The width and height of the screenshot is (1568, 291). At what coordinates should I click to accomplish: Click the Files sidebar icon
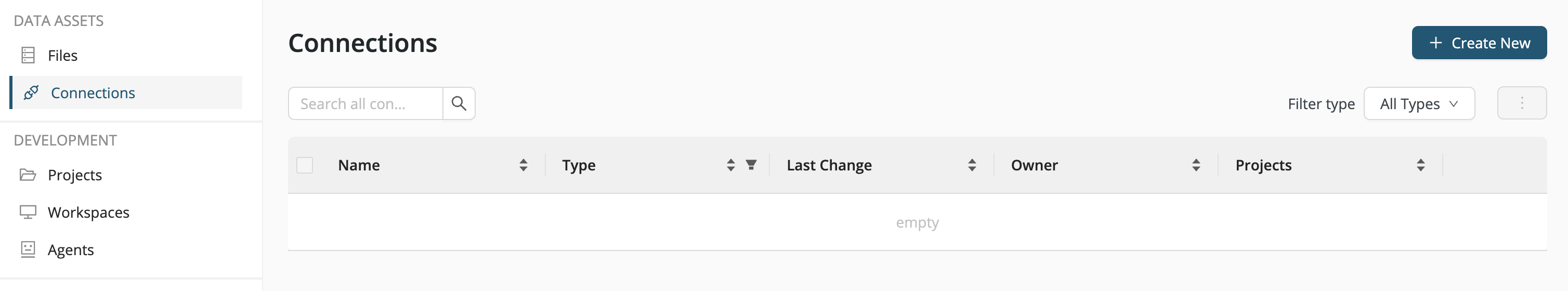(x=28, y=56)
